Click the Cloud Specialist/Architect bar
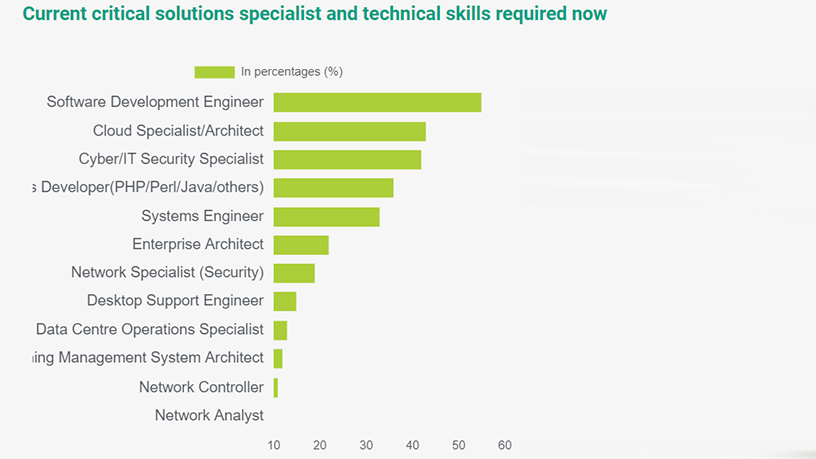The width and height of the screenshot is (816, 459). 349,131
